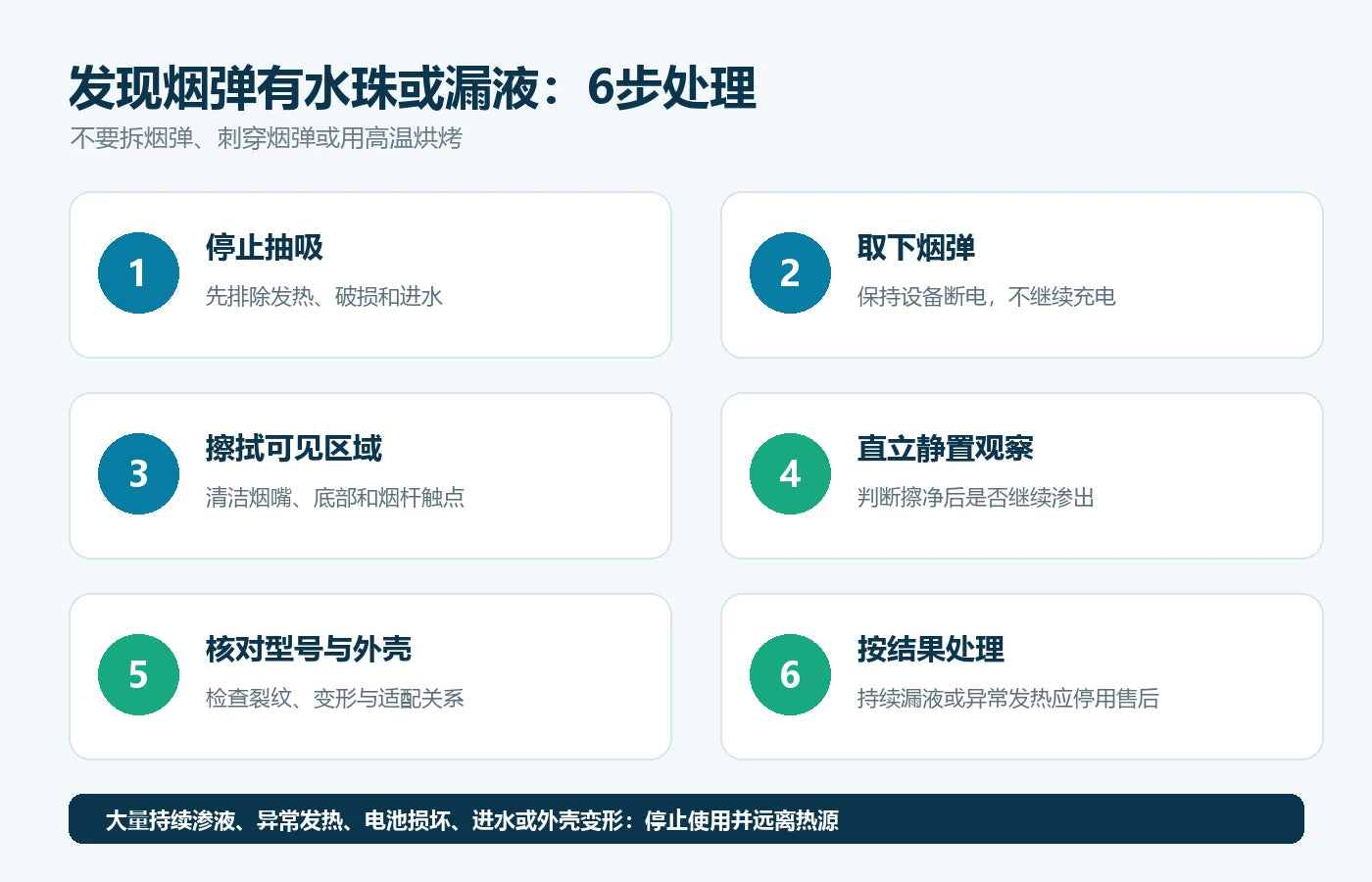The image size is (1372, 882).
Task: Click the text 先排除发热、破损和进水
Action: (323, 296)
